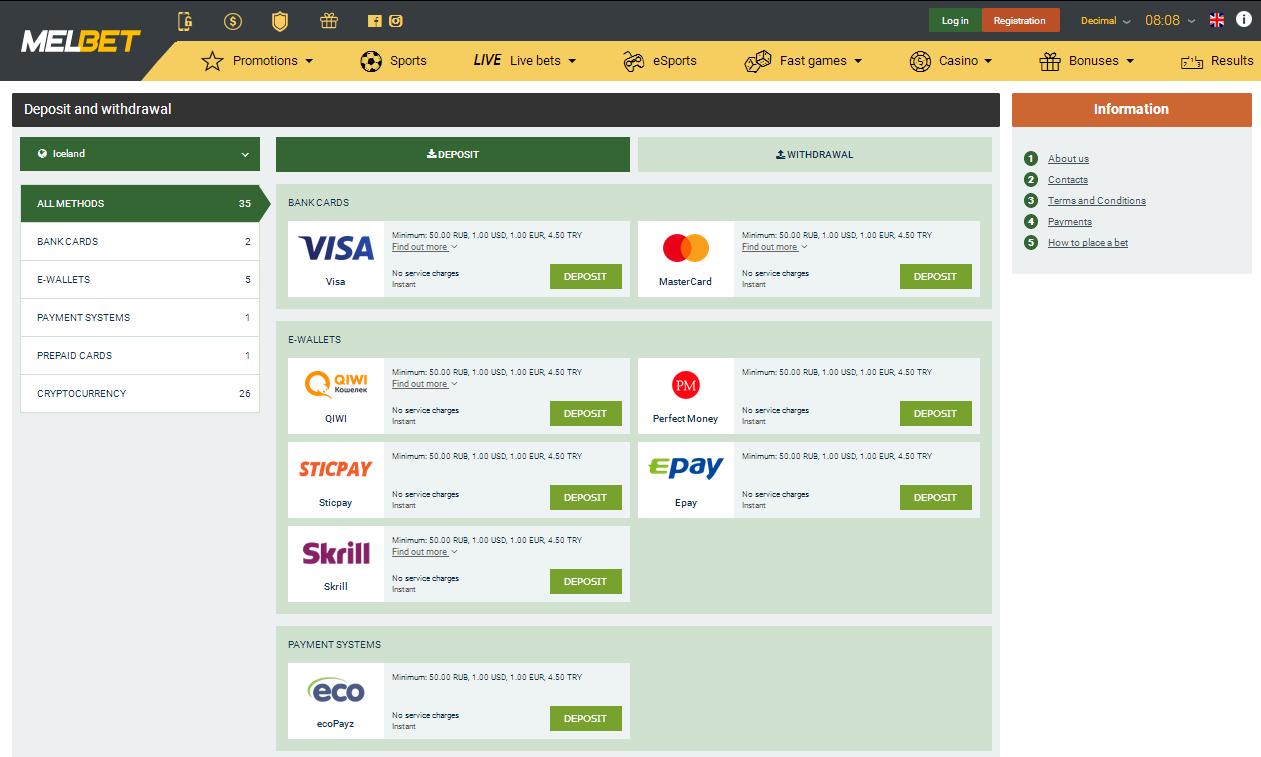The width and height of the screenshot is (1261, 757).
Task: Click Deposit button for ecoPayz
Action: point(586,719)
